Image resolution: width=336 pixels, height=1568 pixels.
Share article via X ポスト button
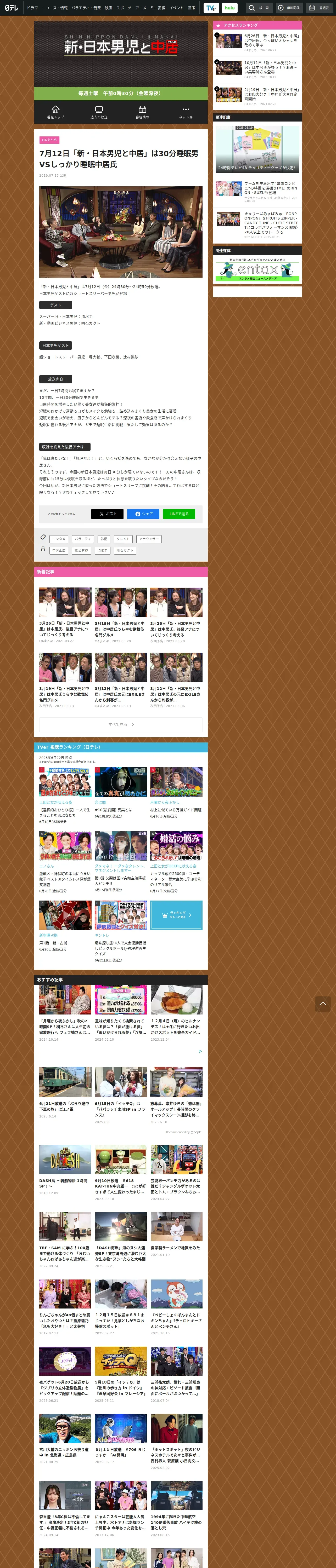(107, 514)
